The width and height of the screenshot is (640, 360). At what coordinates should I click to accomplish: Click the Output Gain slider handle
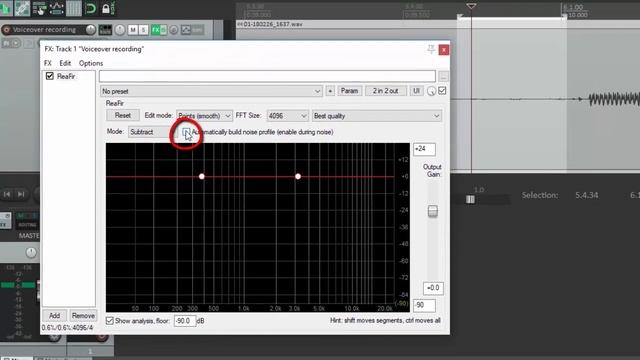coord(433,211)
